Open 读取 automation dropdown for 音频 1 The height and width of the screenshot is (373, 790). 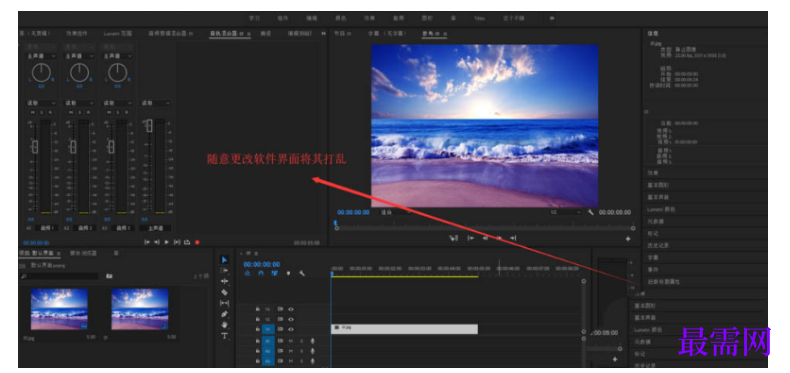[40, 103]
